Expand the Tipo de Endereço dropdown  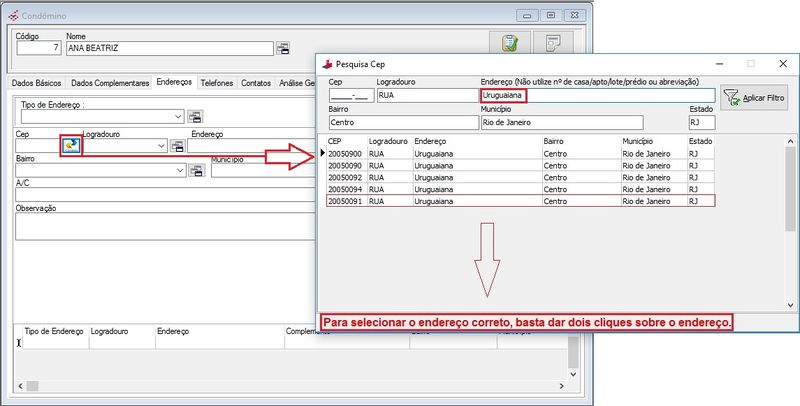[x=179, y=117]
